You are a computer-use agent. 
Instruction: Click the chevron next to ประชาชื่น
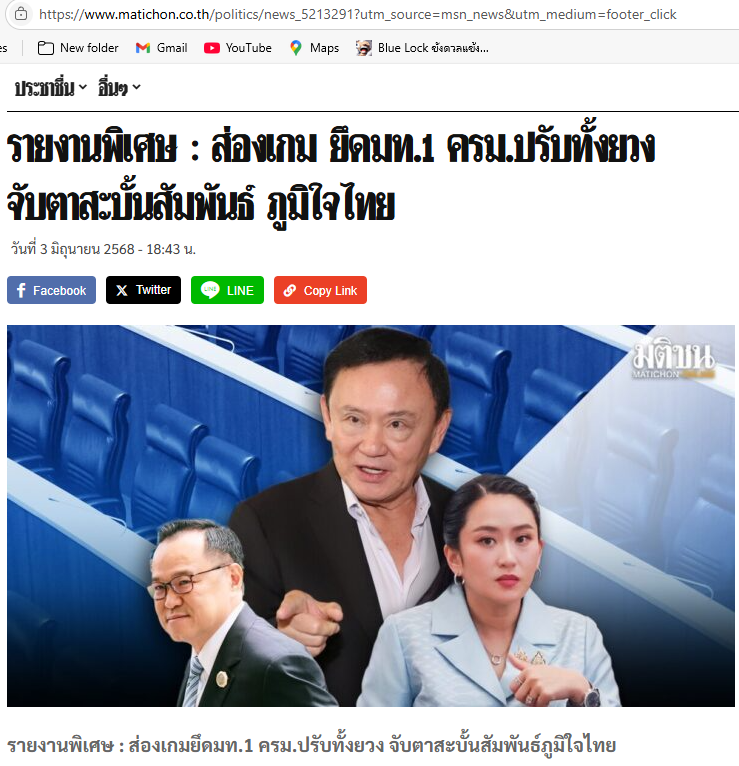(x=83, y=87)
